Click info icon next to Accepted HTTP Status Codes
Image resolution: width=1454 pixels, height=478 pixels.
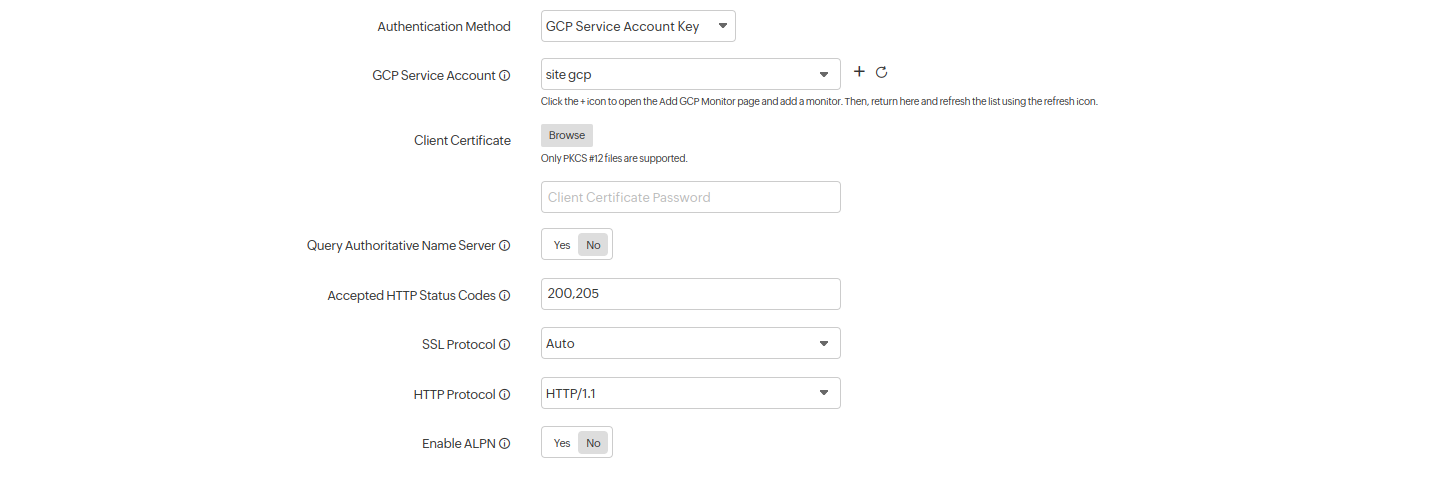[505, 296]
